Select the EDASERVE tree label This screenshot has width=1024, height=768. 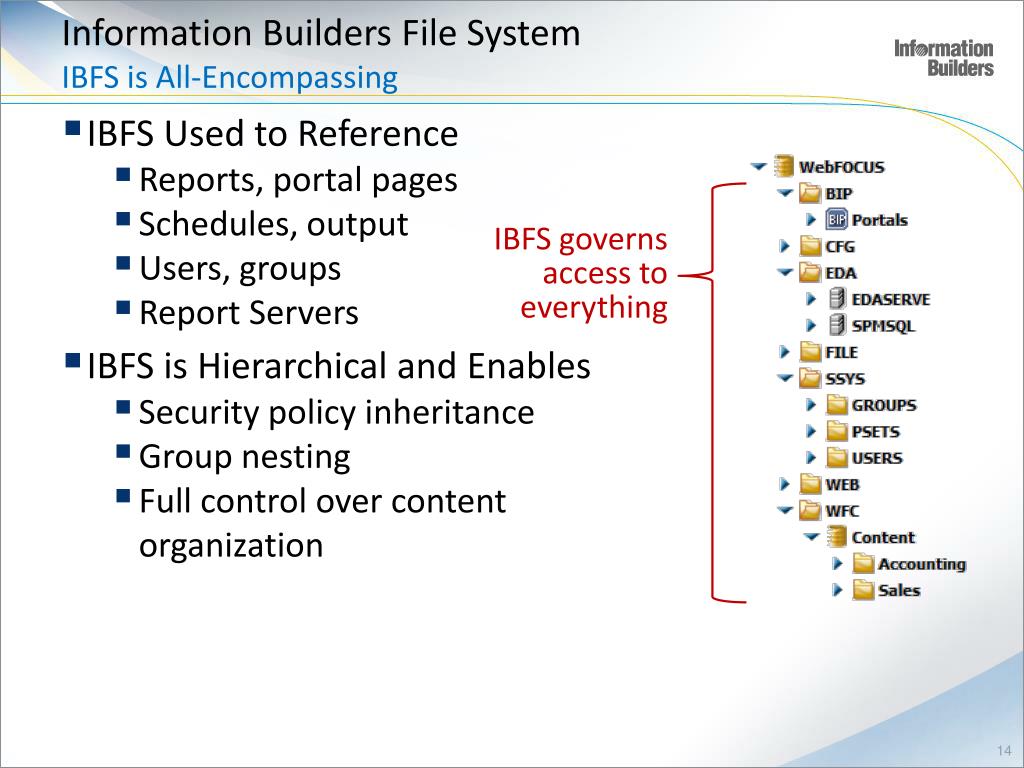891,300
